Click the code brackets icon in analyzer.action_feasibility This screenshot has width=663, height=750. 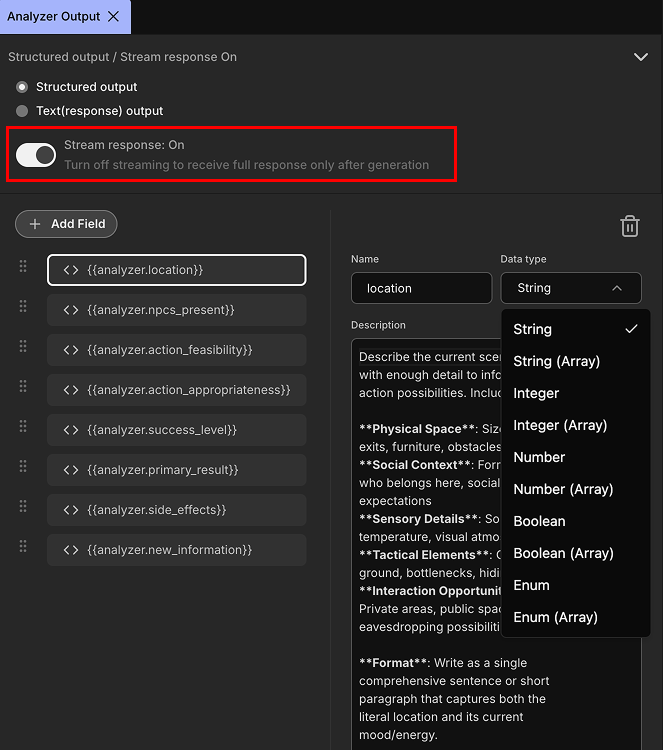[x=71, y=350]
